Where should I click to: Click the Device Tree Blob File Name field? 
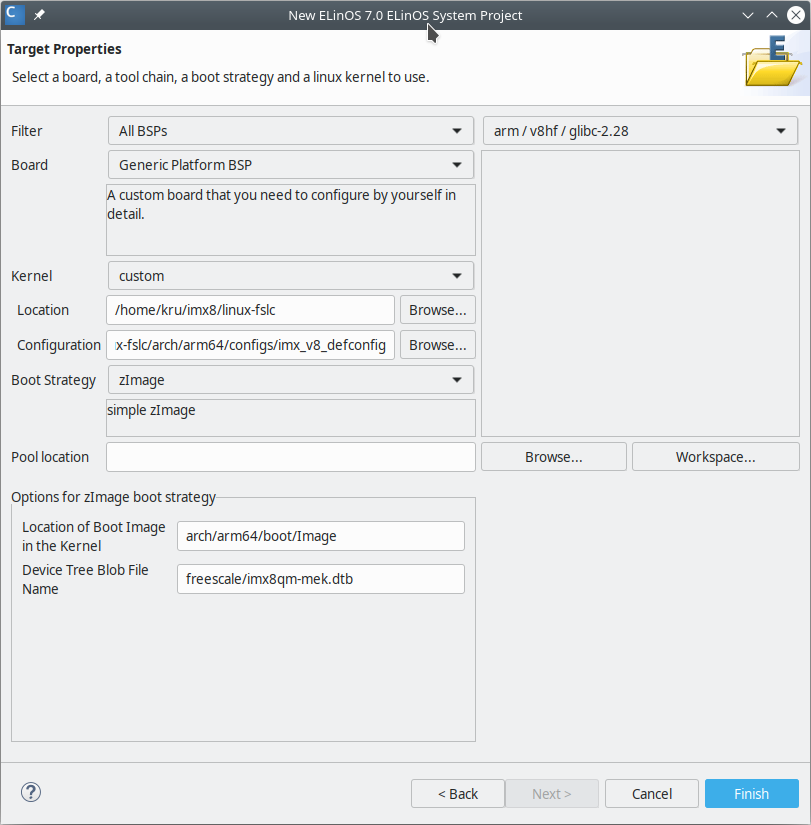coord(320,579)
